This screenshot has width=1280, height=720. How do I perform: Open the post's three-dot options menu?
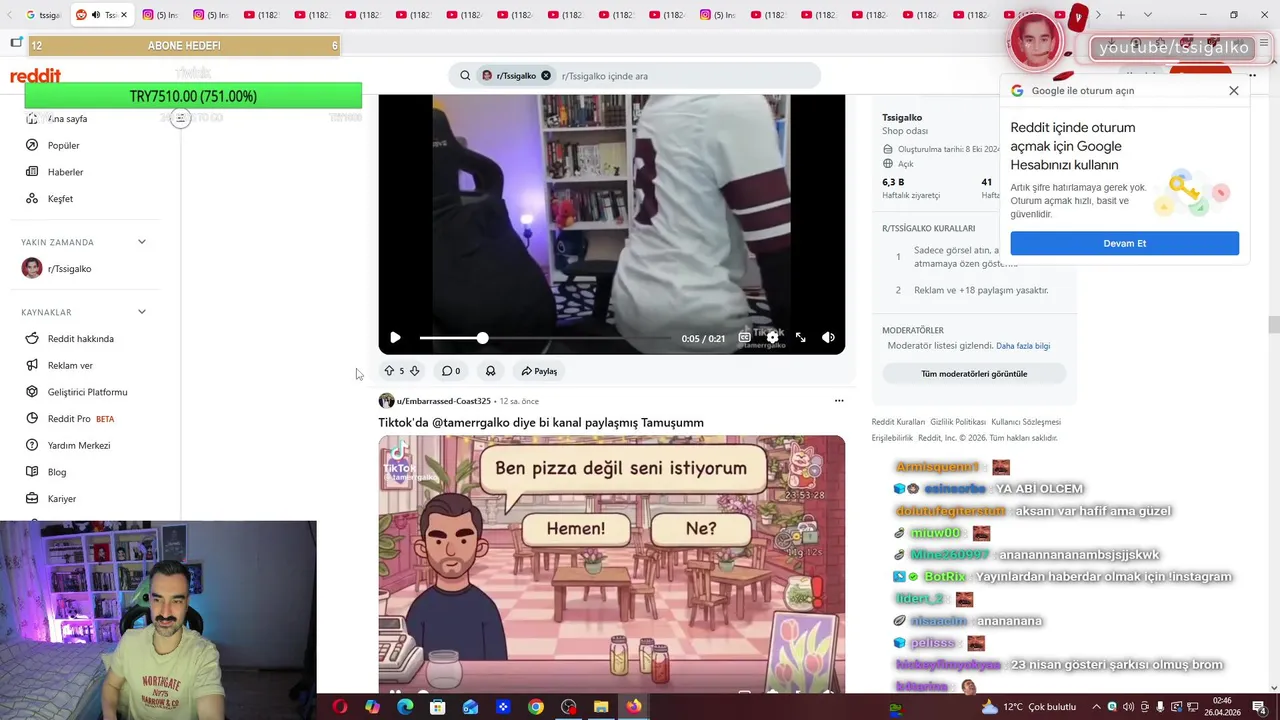[x=839, y=401]
